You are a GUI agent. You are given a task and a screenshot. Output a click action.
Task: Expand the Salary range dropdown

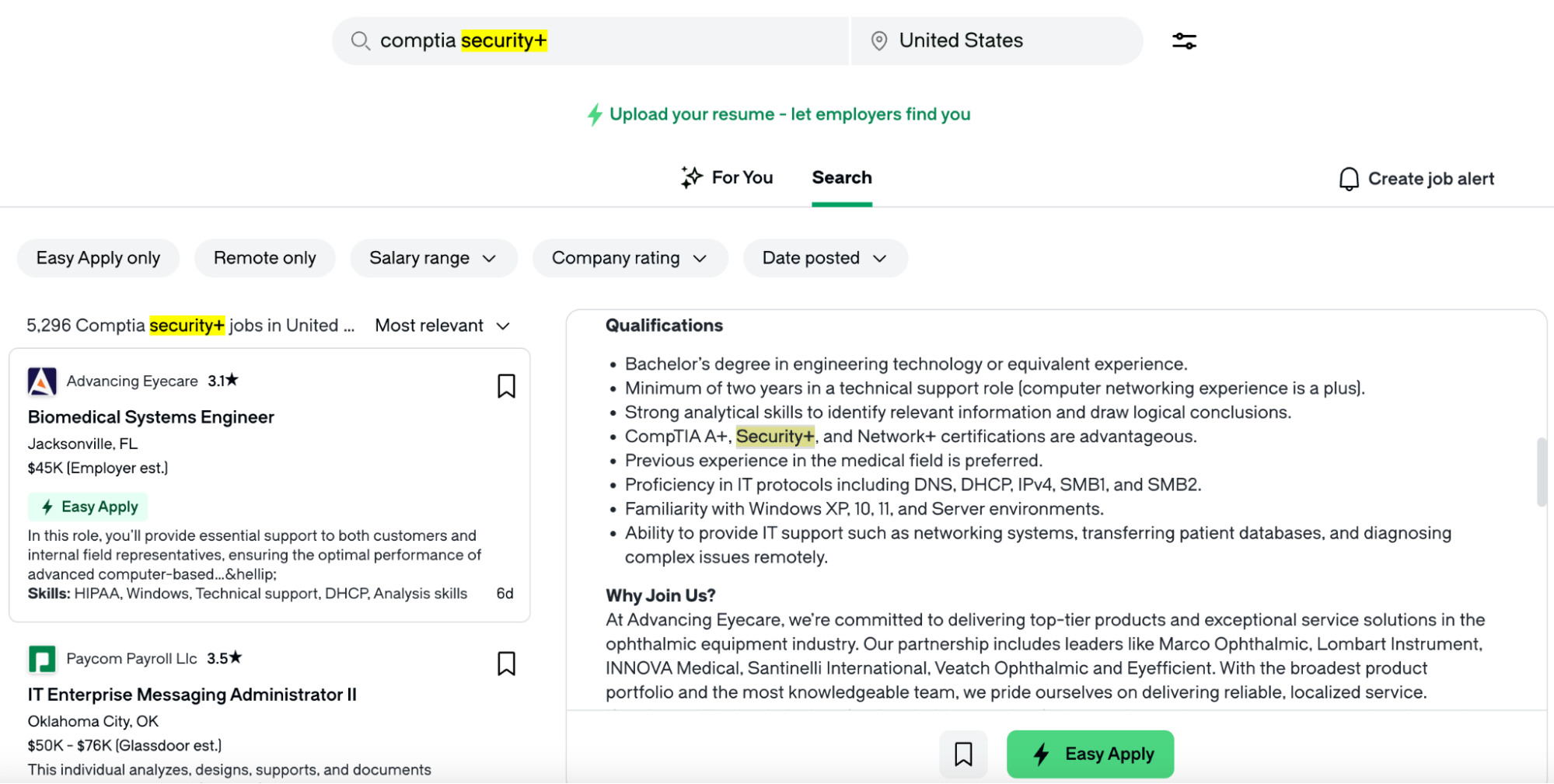[x=433, y=258]
